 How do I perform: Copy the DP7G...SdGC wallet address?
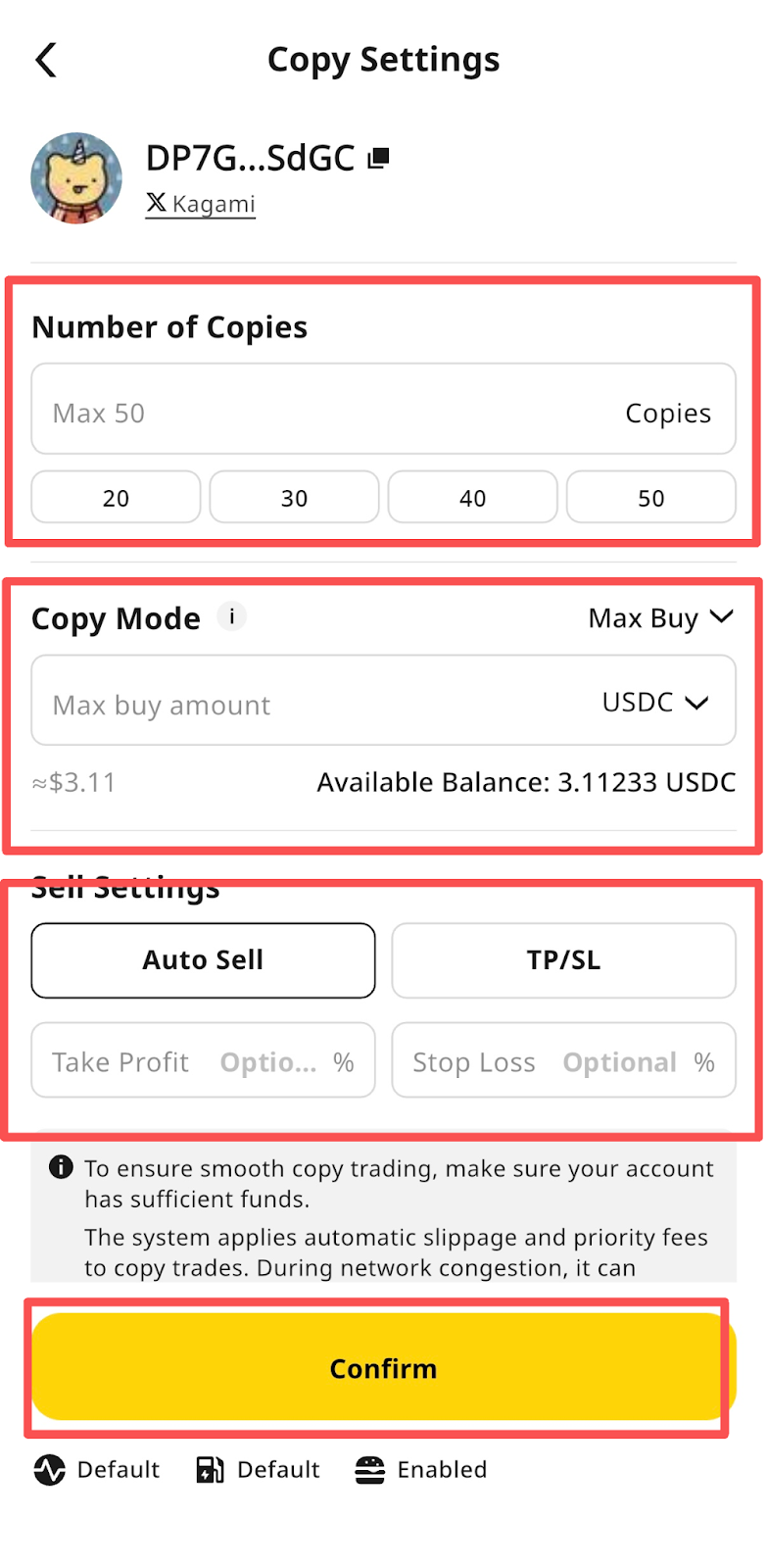(379, 158)
